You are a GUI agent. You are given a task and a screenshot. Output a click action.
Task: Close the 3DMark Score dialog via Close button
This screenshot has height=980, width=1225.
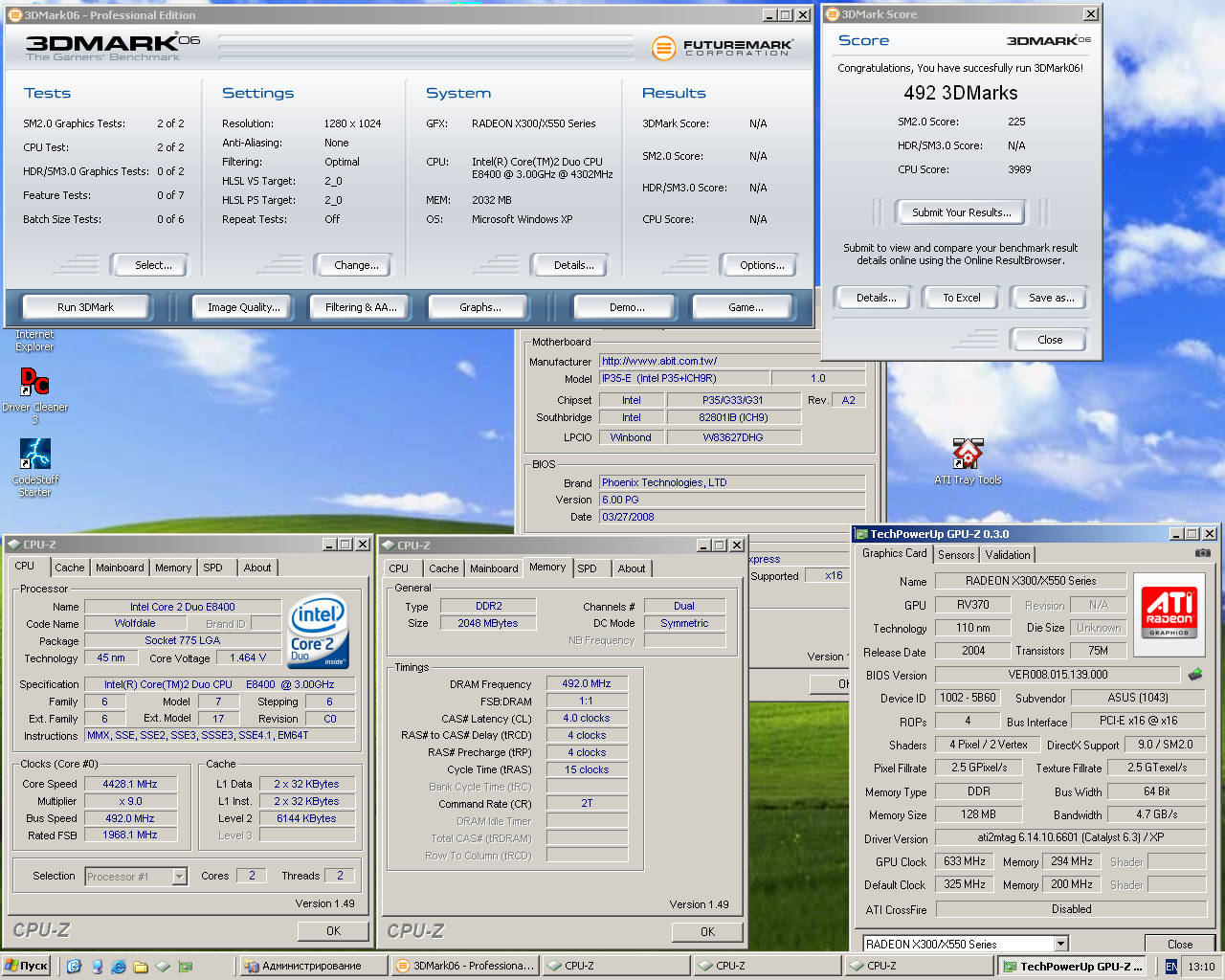1050,340
